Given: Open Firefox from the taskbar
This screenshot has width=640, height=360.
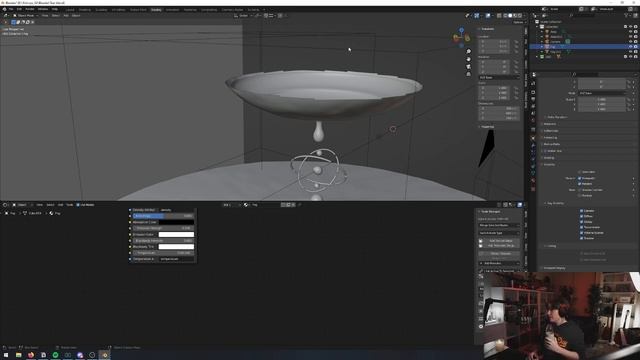Looking at the screenshot, I should 31,355.
